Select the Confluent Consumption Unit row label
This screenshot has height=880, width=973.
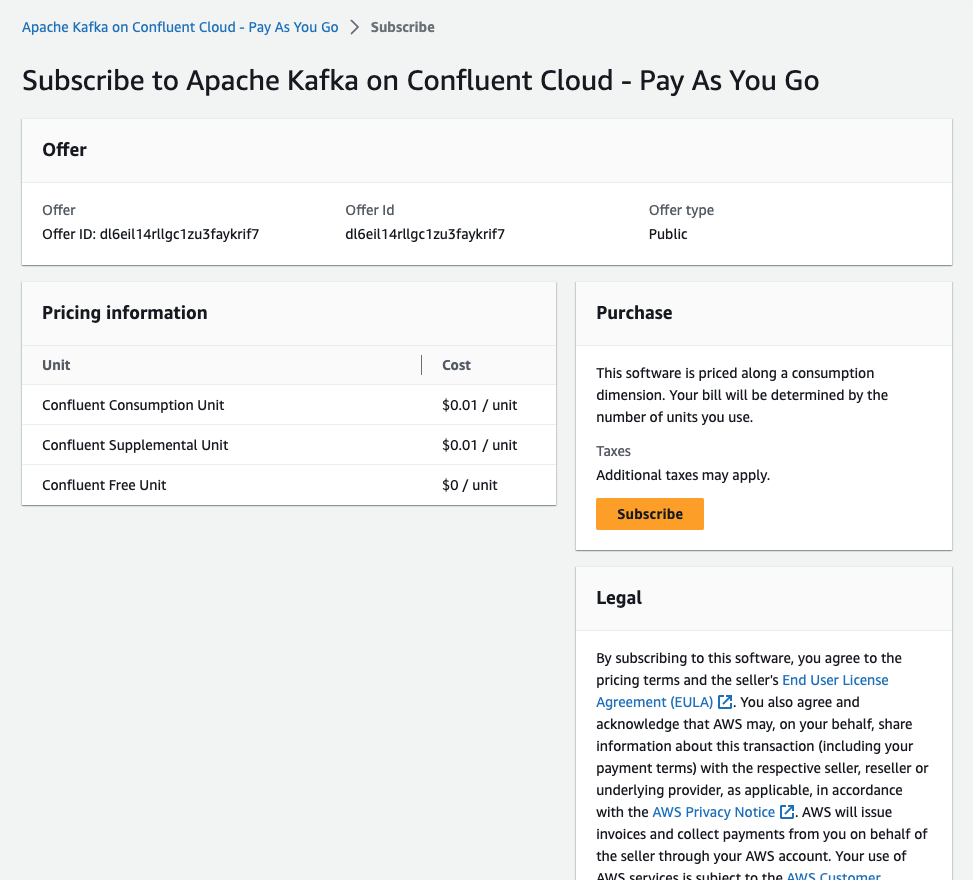[133, 405]
